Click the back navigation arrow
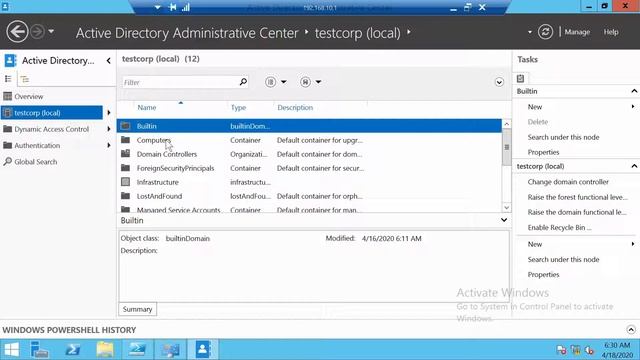The image size is (640, 360). click(17, 31)
